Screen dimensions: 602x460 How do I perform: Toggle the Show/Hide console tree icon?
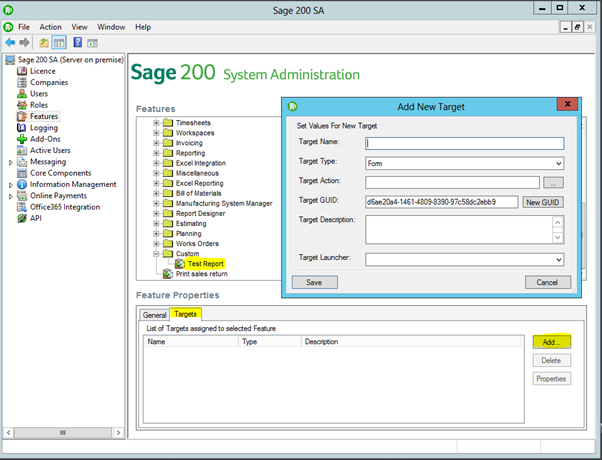59,42
